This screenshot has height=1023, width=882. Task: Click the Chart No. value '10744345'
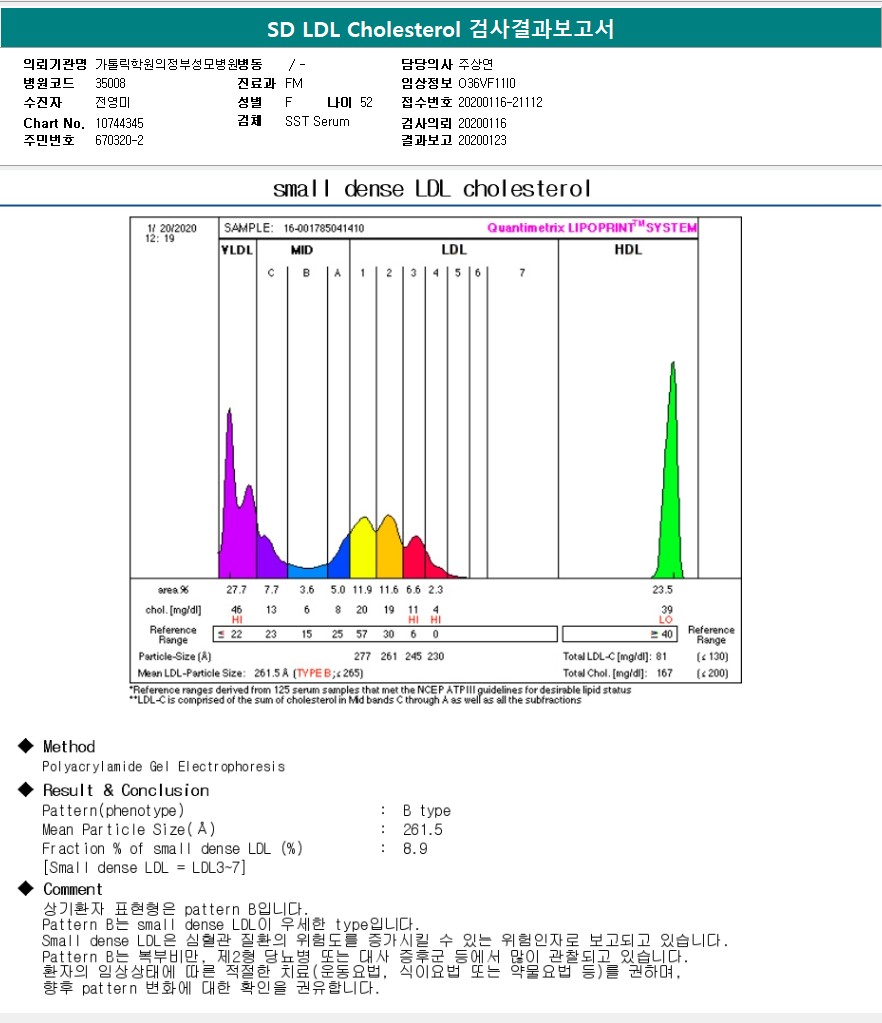(119, 123)
